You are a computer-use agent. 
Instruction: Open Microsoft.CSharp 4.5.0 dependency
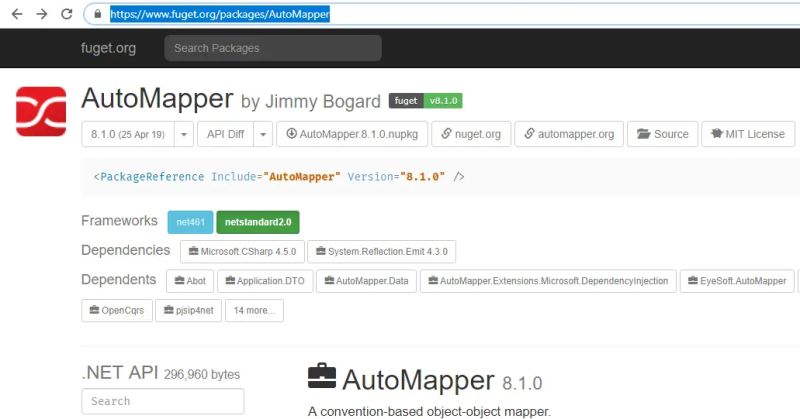click(242, 252)
